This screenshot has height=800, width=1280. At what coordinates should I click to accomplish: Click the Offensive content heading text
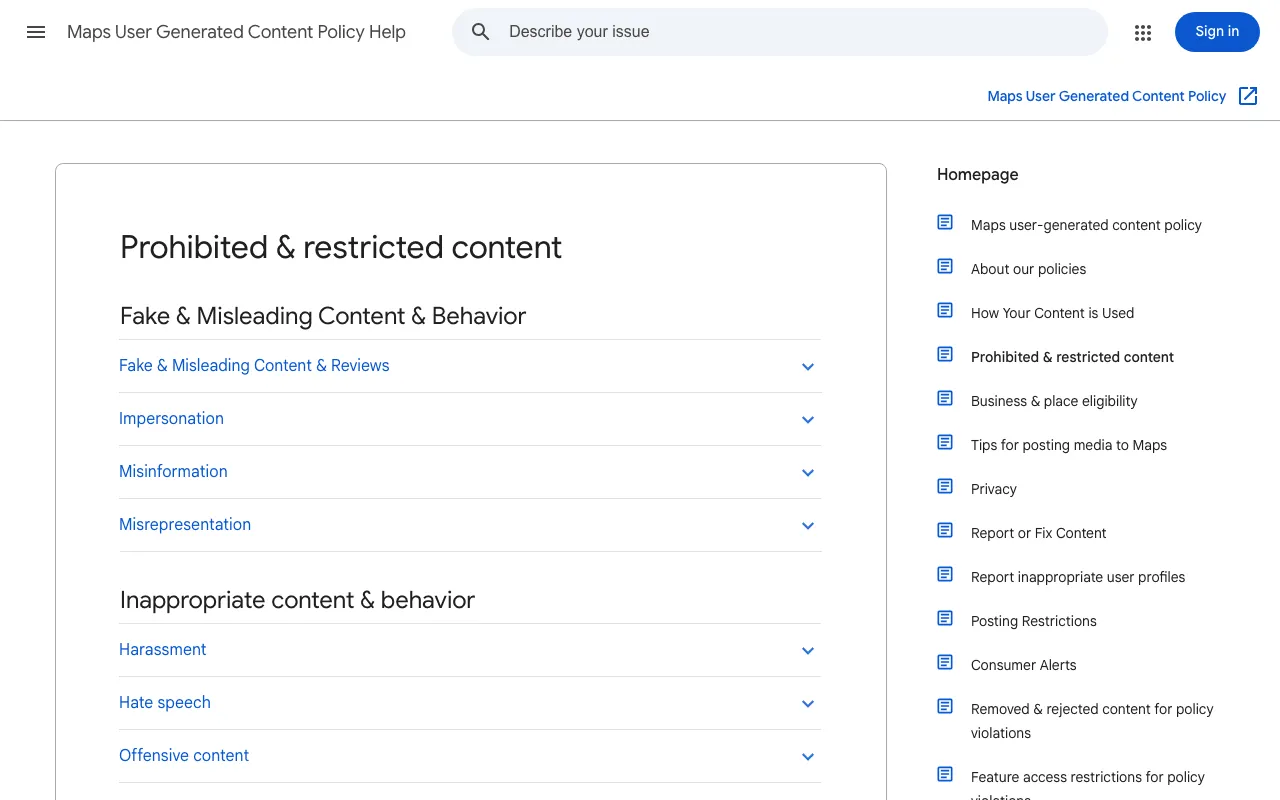[x=184, y=756]
